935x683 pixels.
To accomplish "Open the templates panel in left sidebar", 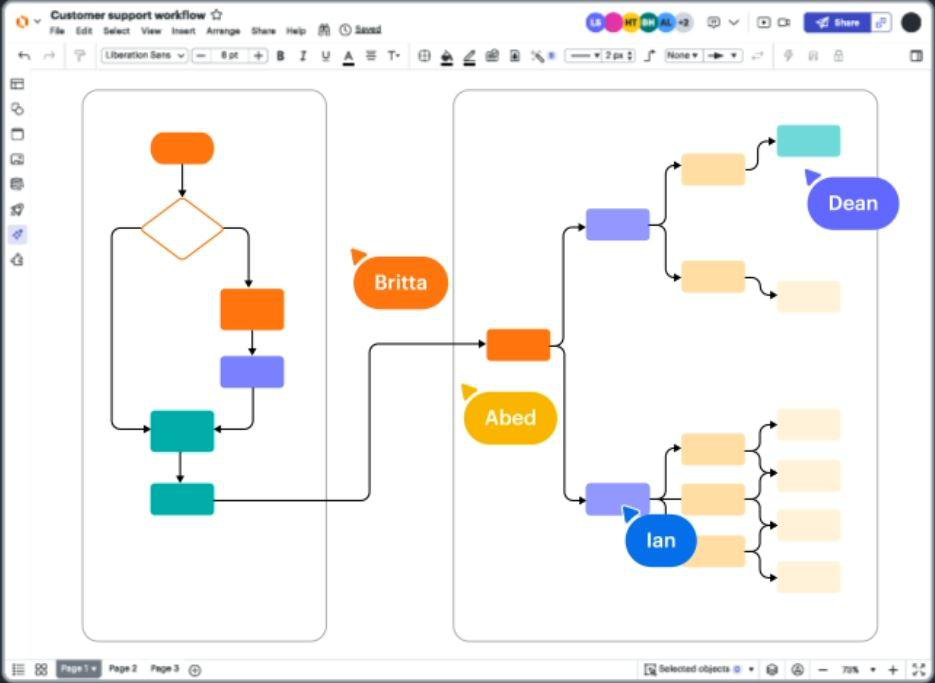I will click(17, 84).
